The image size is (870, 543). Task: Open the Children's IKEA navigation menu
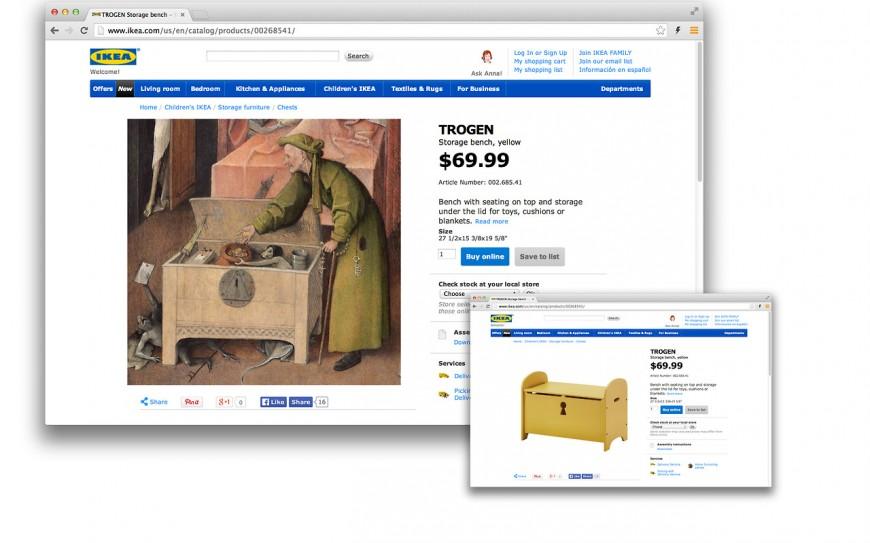(350, 89)
